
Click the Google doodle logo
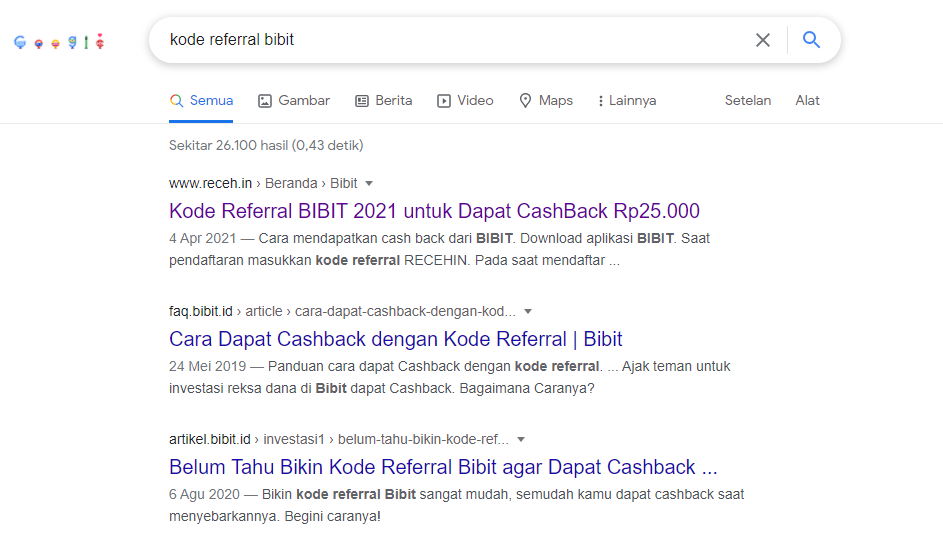59,41
